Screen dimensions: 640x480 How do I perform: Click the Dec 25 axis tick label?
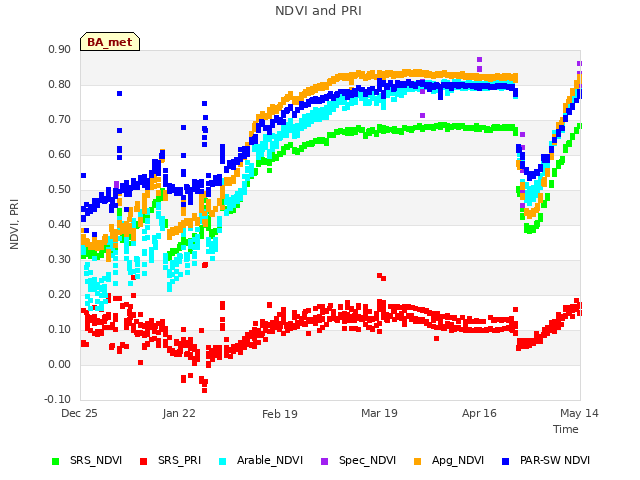[79, 413]
